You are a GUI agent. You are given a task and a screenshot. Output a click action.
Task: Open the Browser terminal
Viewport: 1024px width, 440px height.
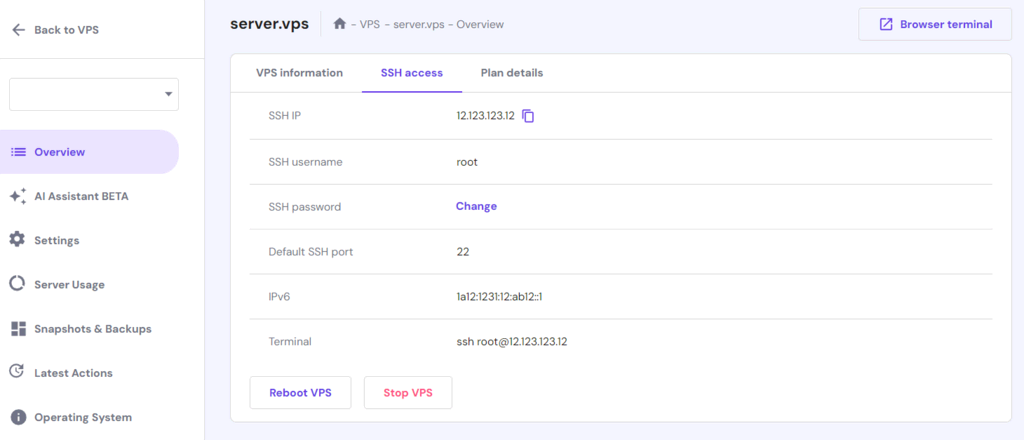(x=935, y=24)
